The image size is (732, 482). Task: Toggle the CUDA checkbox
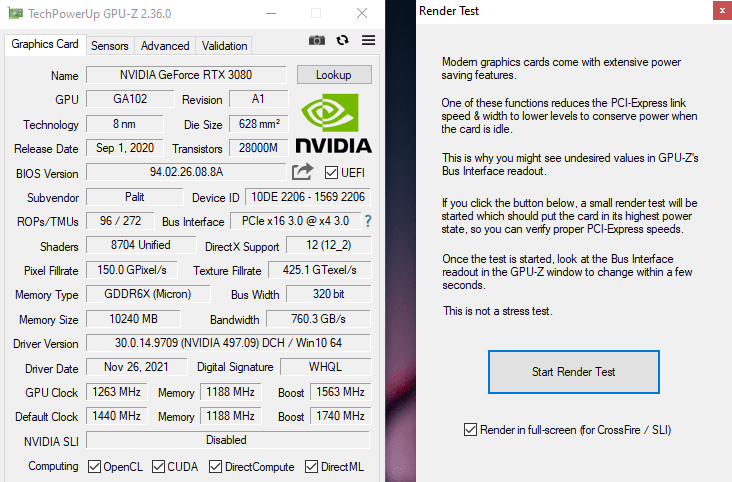click(x=158, y=466)
